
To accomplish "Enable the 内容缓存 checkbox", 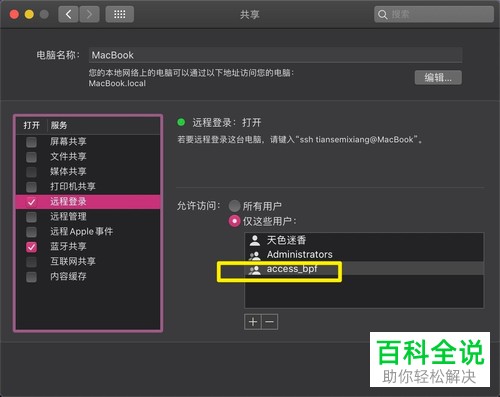I will pyautogui.click(x=31, y=277).
